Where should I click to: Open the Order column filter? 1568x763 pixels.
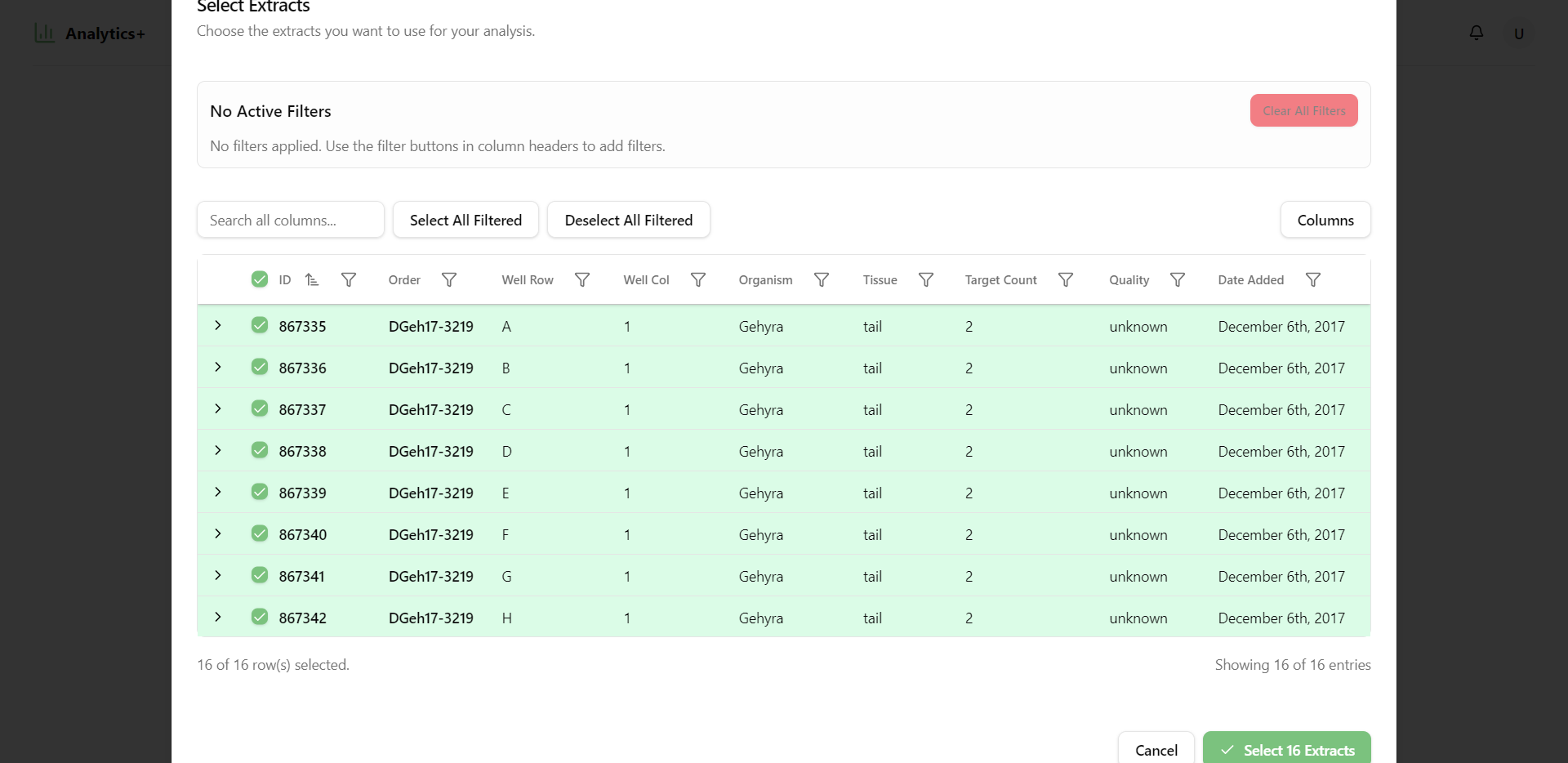[x=449, y=280]
